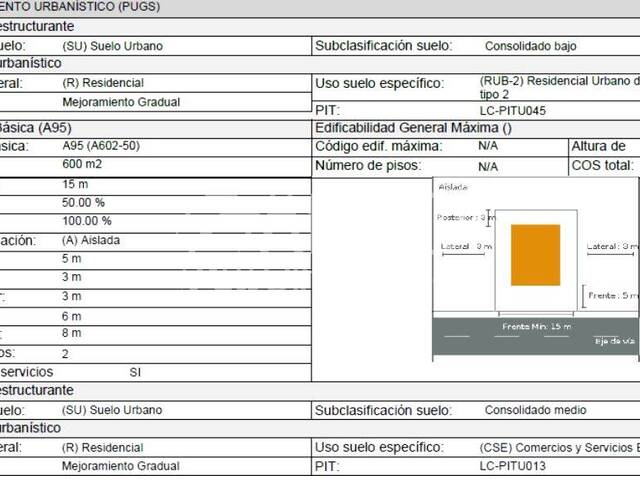
Task: Select the text "Consolidado bajo"
Action: click(531, 46)
